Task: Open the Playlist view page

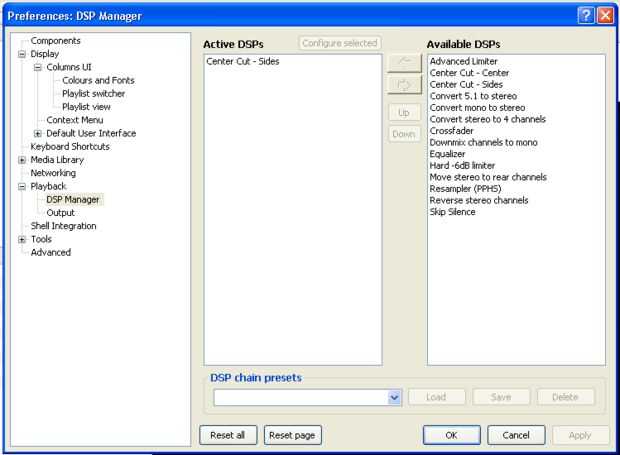Action: point(86,107)
